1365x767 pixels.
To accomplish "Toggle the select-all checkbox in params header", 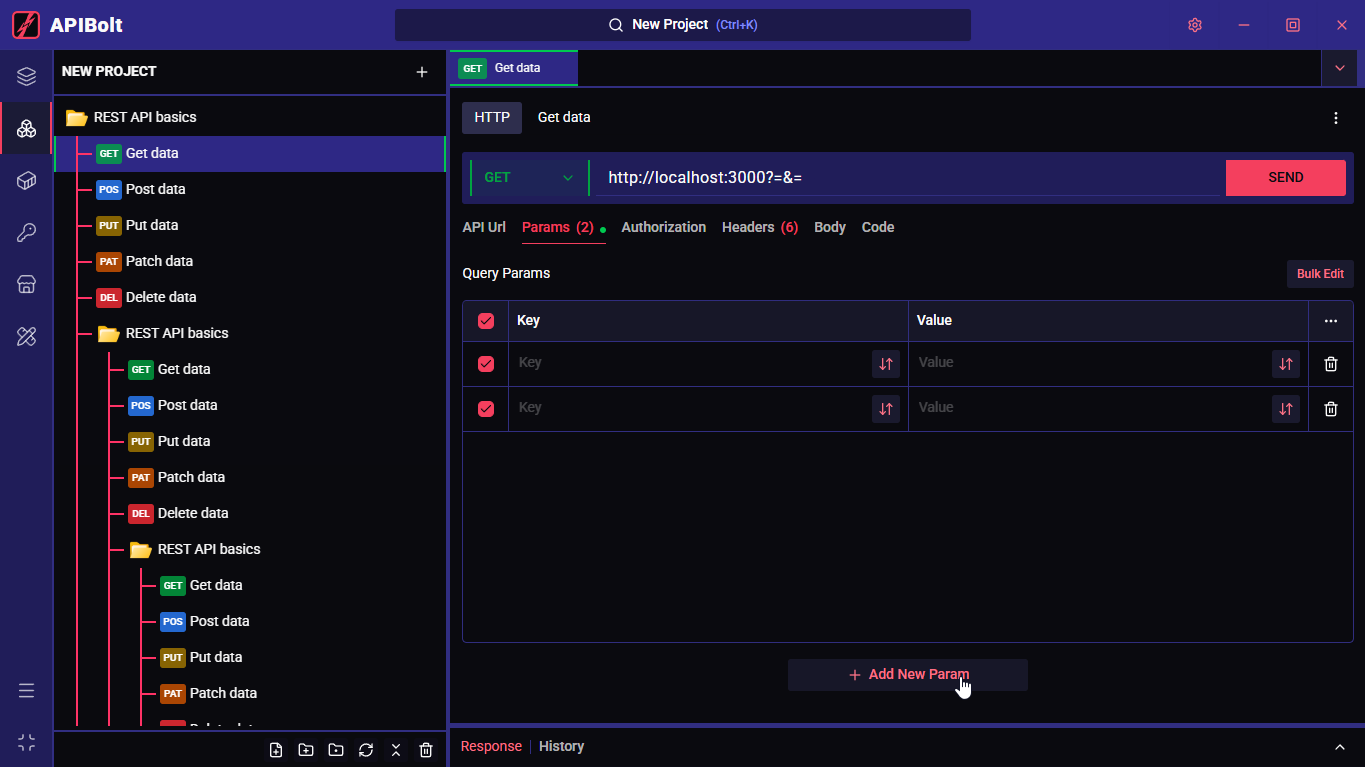I will [x=486, y=321].
